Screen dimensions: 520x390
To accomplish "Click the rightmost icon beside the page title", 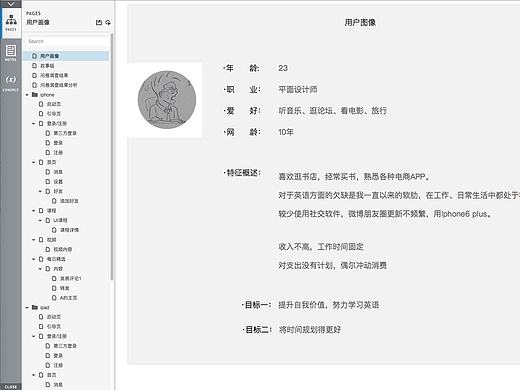I will pos(108,22).
